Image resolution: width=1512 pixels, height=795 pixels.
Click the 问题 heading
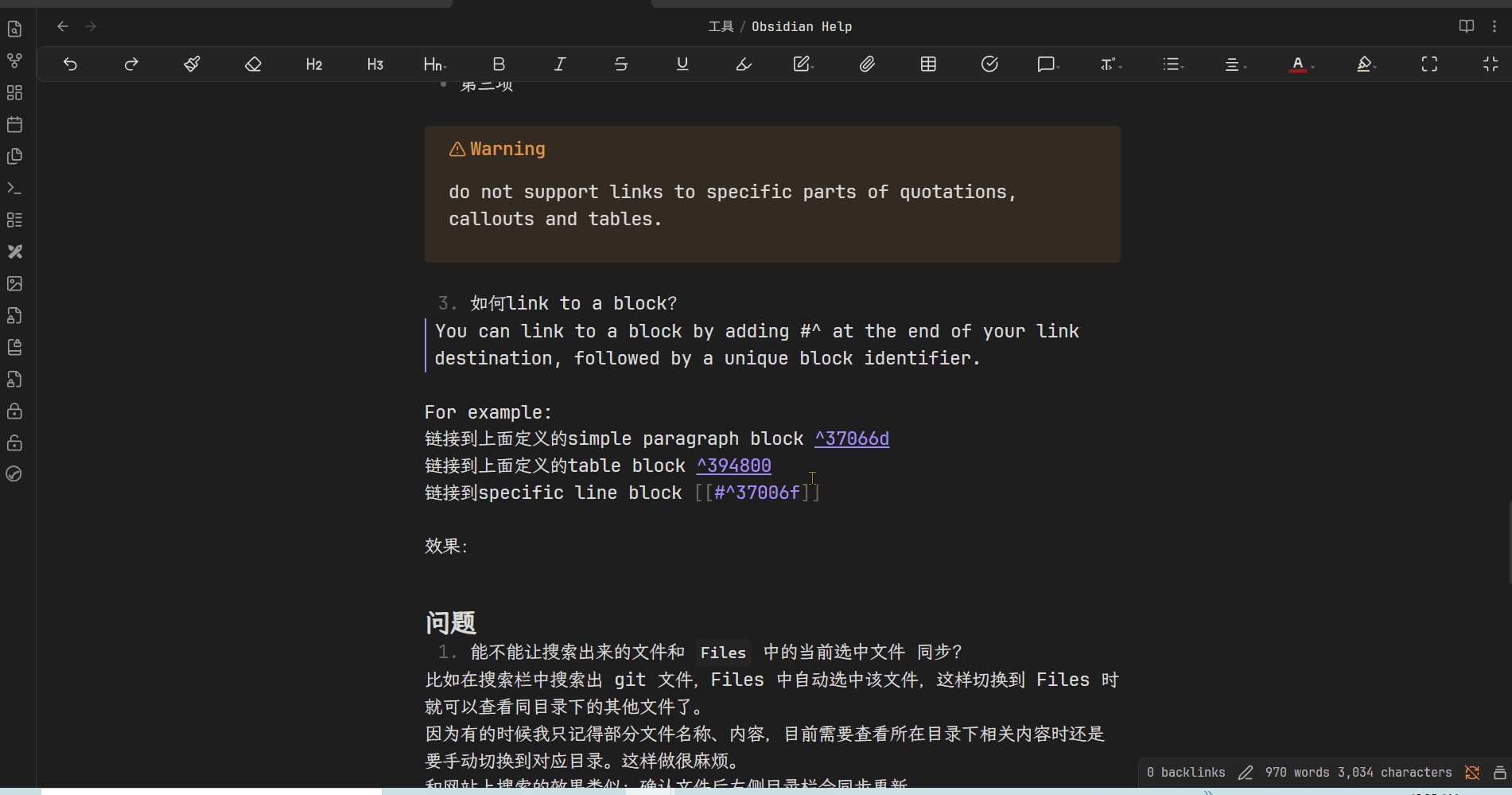coord(450,622)
